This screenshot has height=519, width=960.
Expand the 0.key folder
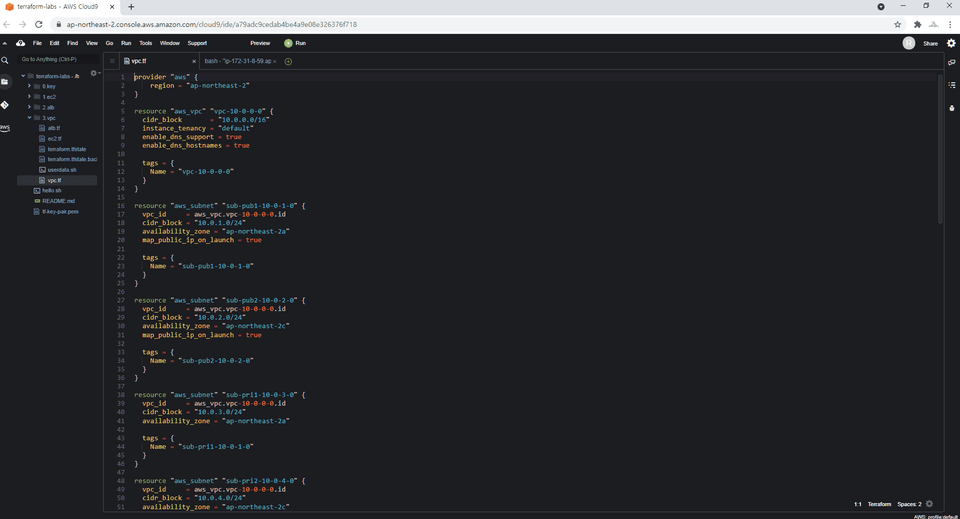coord(29,86)
